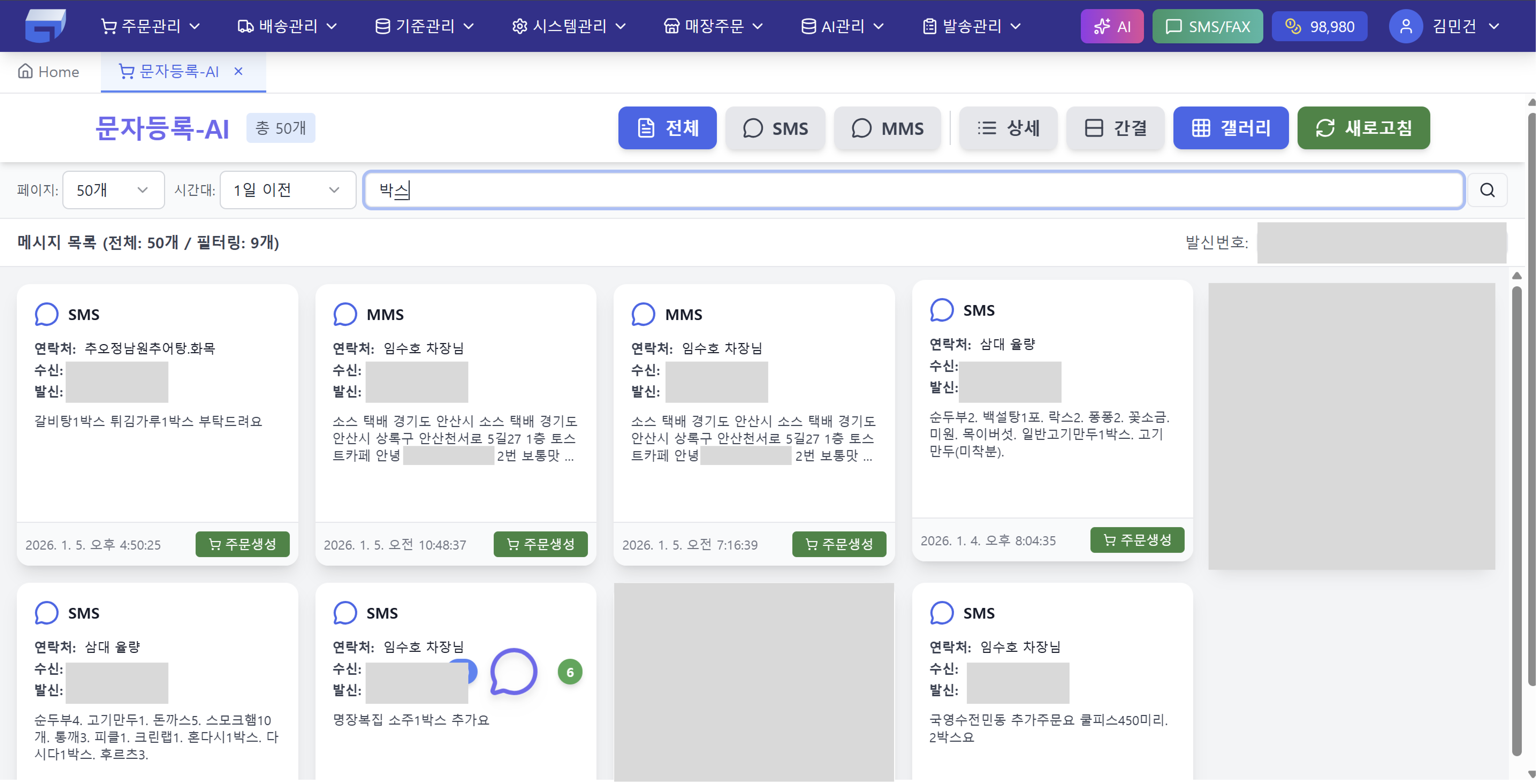This screenshot has width=1536, height=784.
Task: Enable the 간결 compact view
Action: [x=1115, y=128]
